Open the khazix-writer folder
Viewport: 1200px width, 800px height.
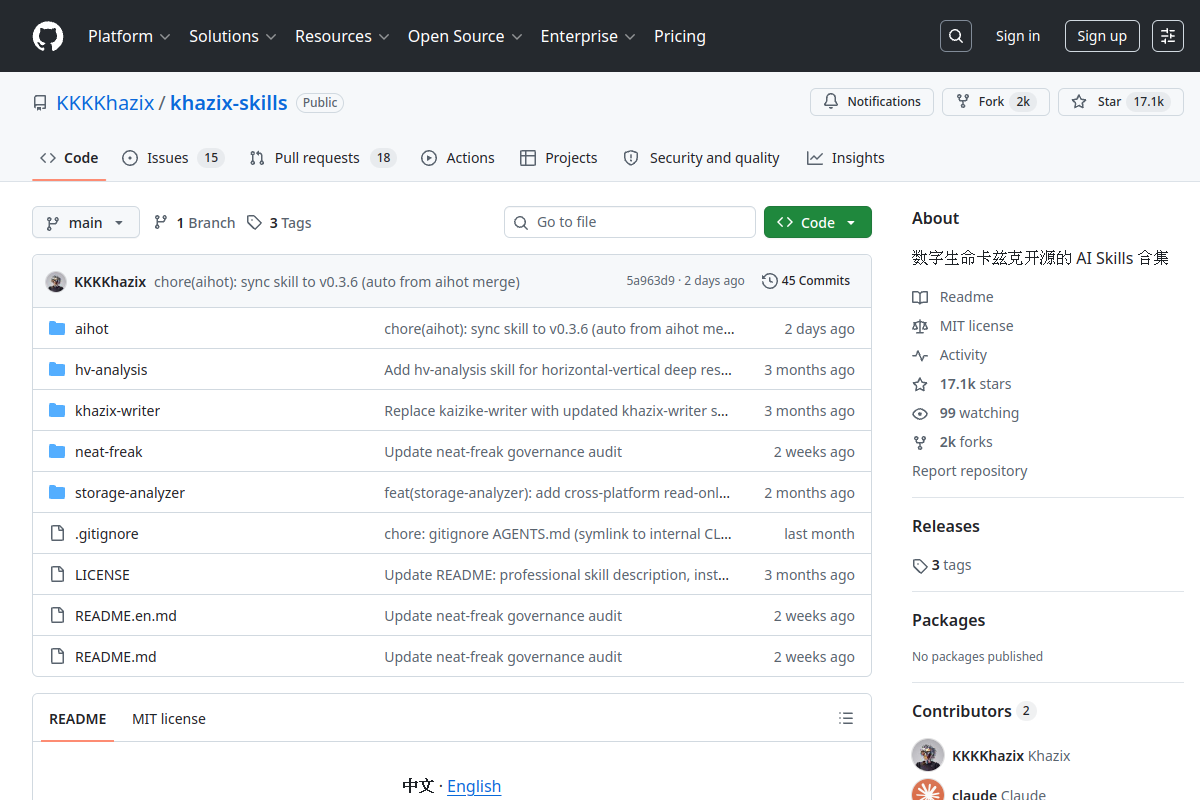pyautogui.click(x=117, y=411)
